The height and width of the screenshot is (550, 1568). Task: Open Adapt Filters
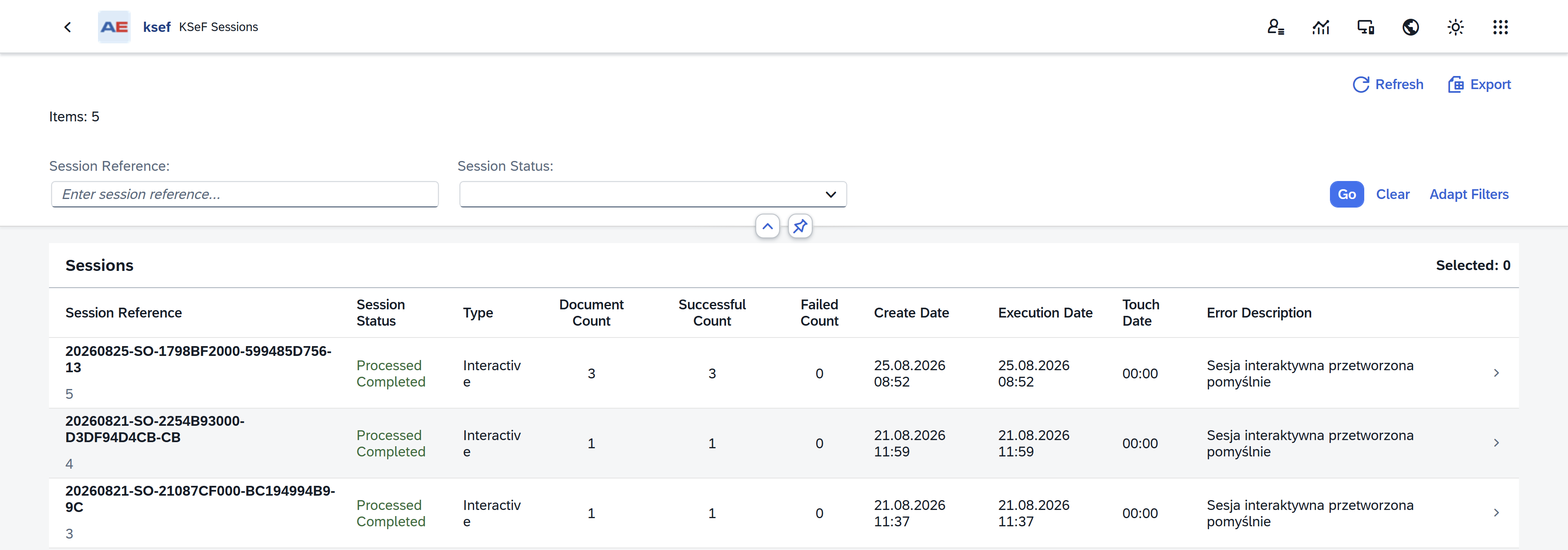point(1469,194)
